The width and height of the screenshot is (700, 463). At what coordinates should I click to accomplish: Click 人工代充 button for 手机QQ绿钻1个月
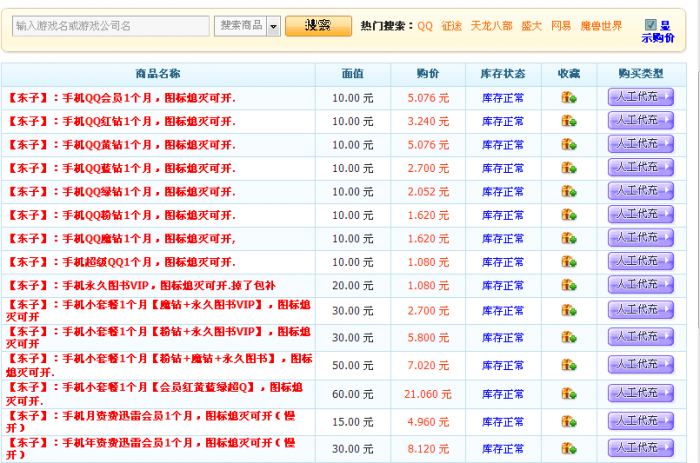(641, 191)
